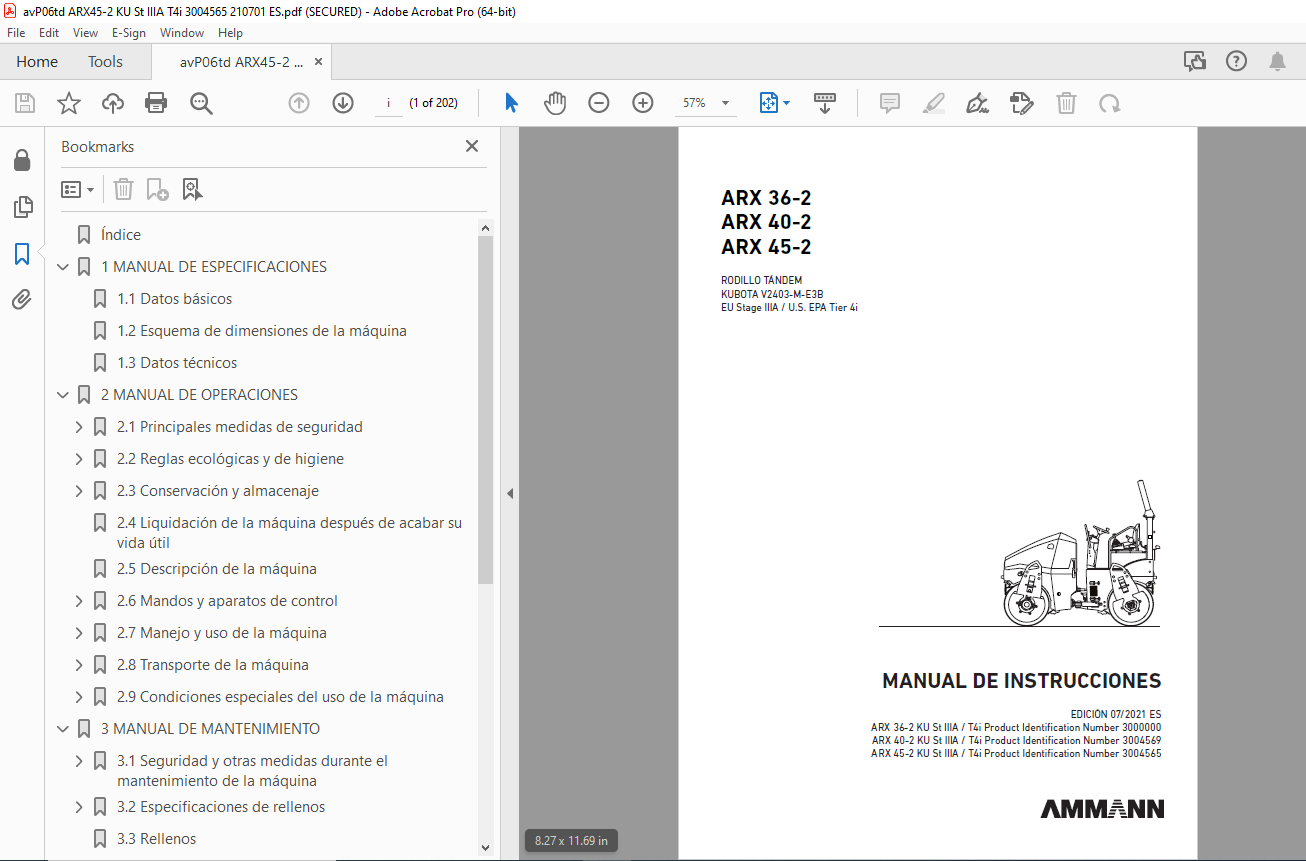Collapse the navigation pane with side arrow
Viewport: 1306px width, 861px height.
tap(509, 493)
